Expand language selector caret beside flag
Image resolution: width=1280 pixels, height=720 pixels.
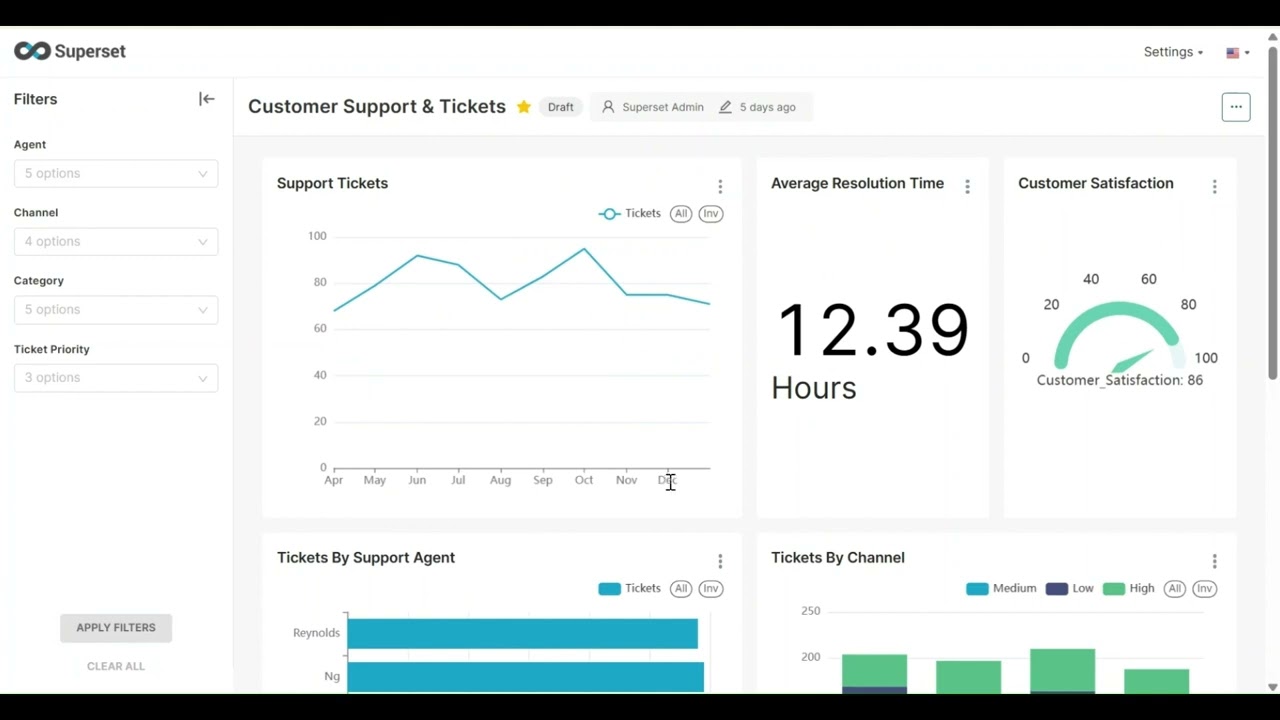[x=1247, y=53]
